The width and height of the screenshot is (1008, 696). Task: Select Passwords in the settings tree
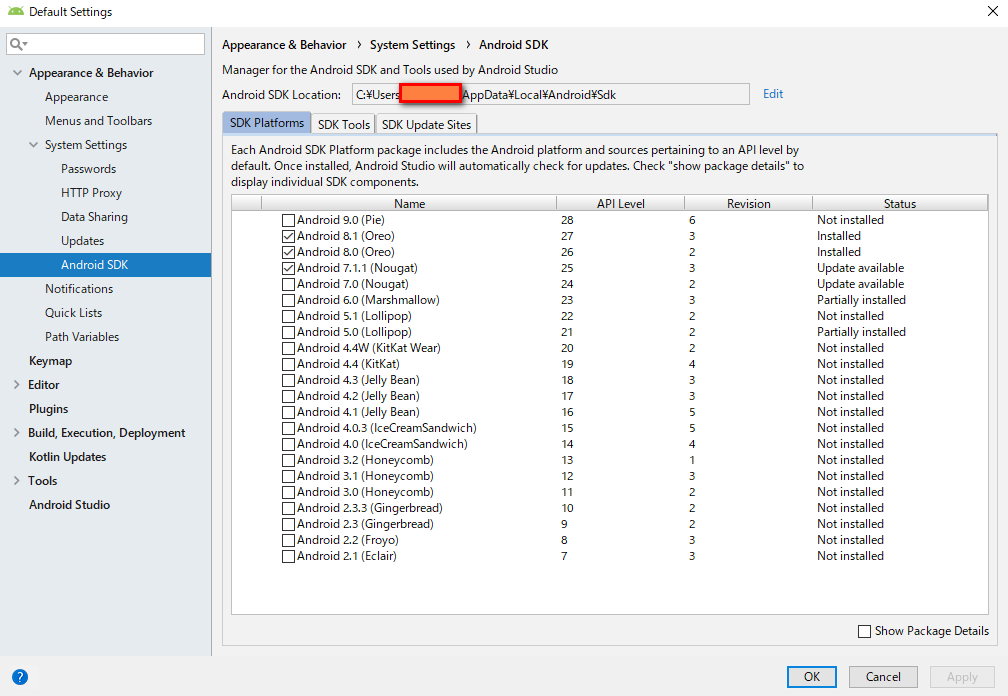click(x=89, y=169)
